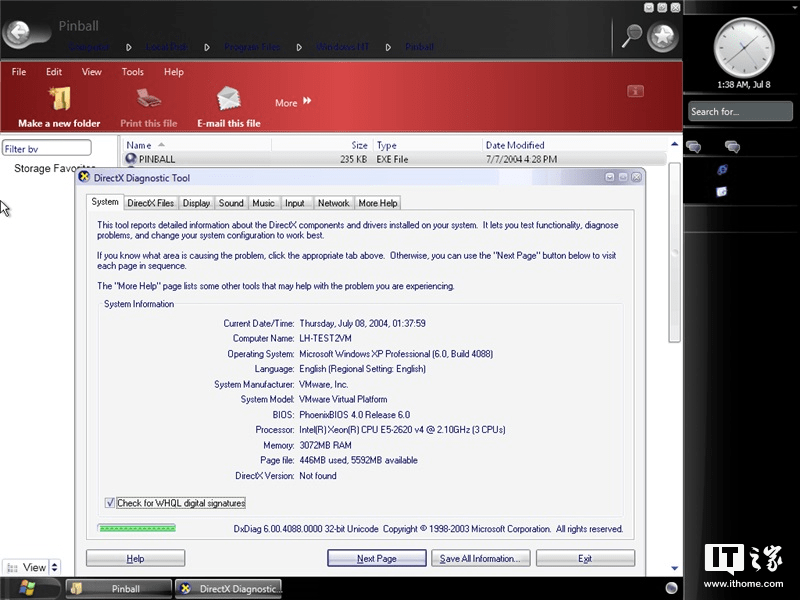Click the red info icon in the ribbon
The image size is (800, 600).
pyautogui.click(x=636, y=90)
